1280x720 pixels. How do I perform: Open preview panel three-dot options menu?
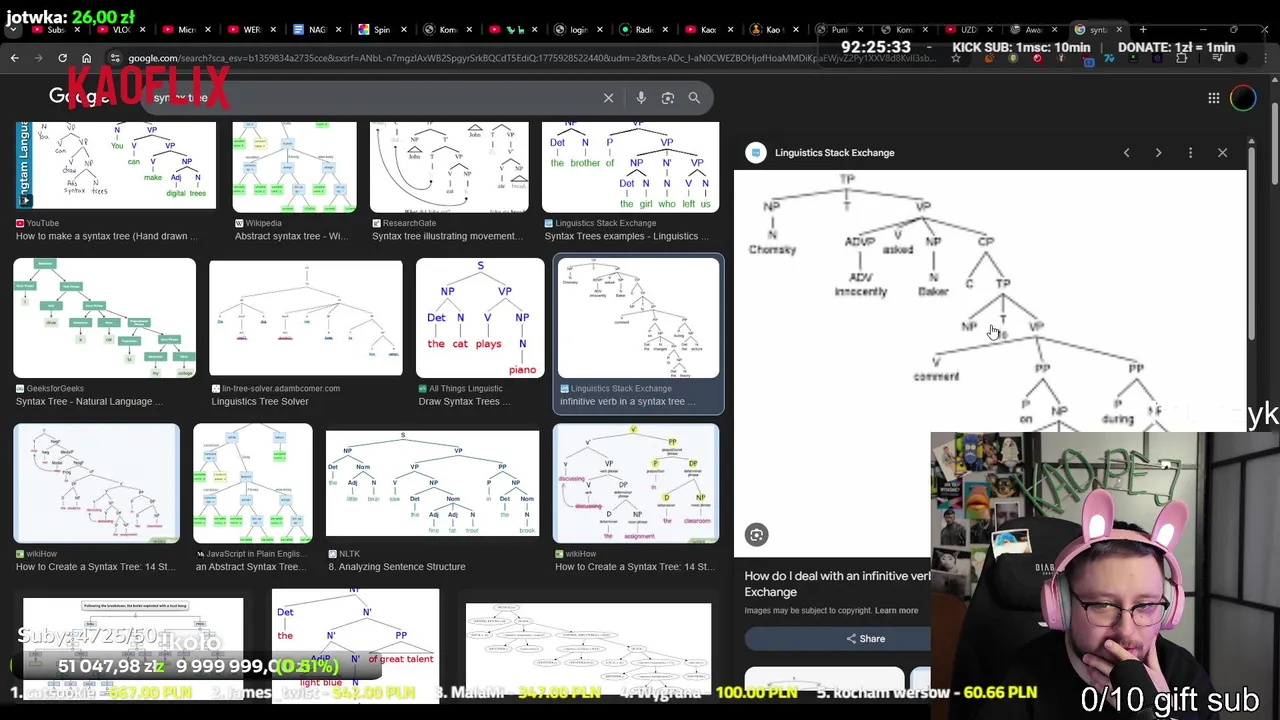click(x=1190, y=153)
